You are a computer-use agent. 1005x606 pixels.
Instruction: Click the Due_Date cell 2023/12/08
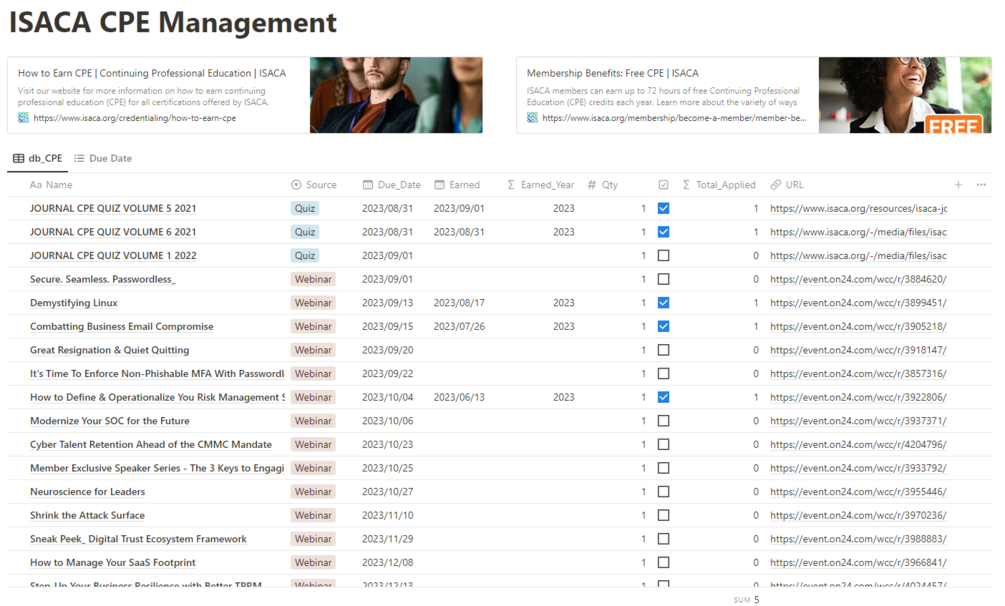[387, 562]
